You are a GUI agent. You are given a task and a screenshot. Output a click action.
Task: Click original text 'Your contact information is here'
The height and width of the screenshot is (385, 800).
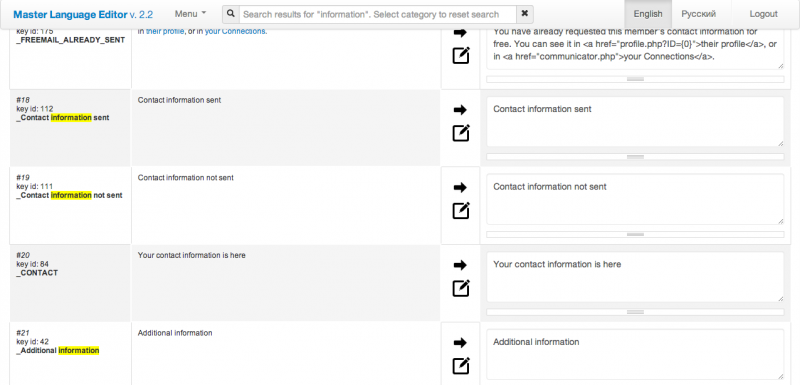pos(191,255)
